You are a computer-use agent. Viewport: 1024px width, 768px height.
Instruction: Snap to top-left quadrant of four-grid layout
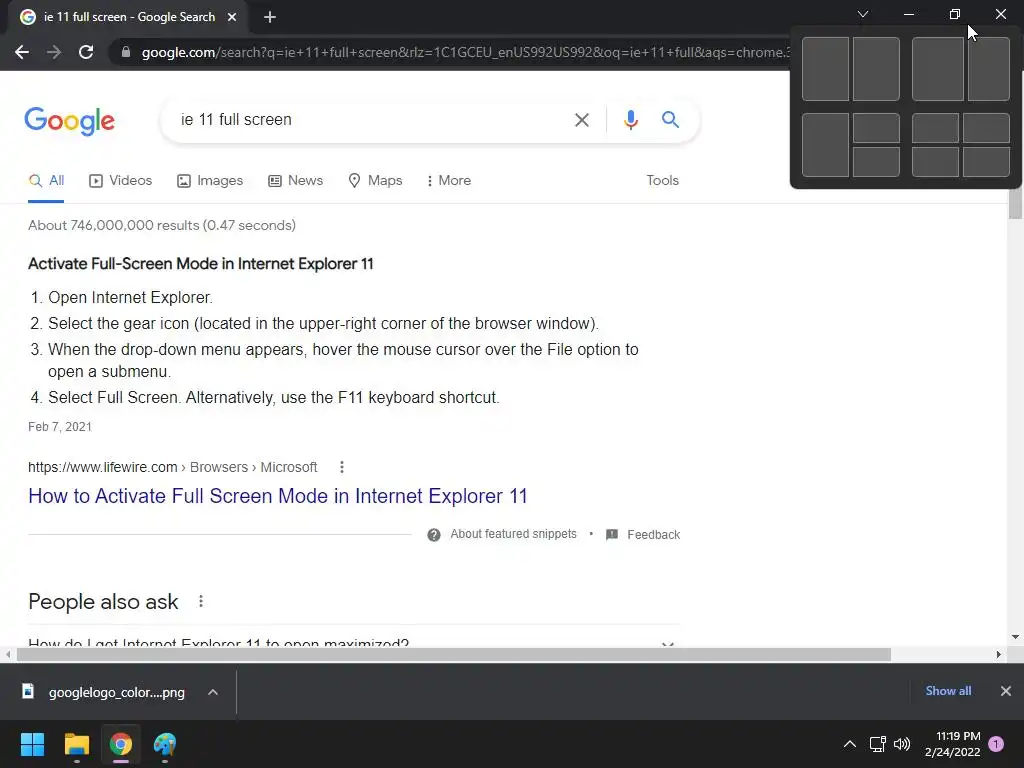pos(935,128)
